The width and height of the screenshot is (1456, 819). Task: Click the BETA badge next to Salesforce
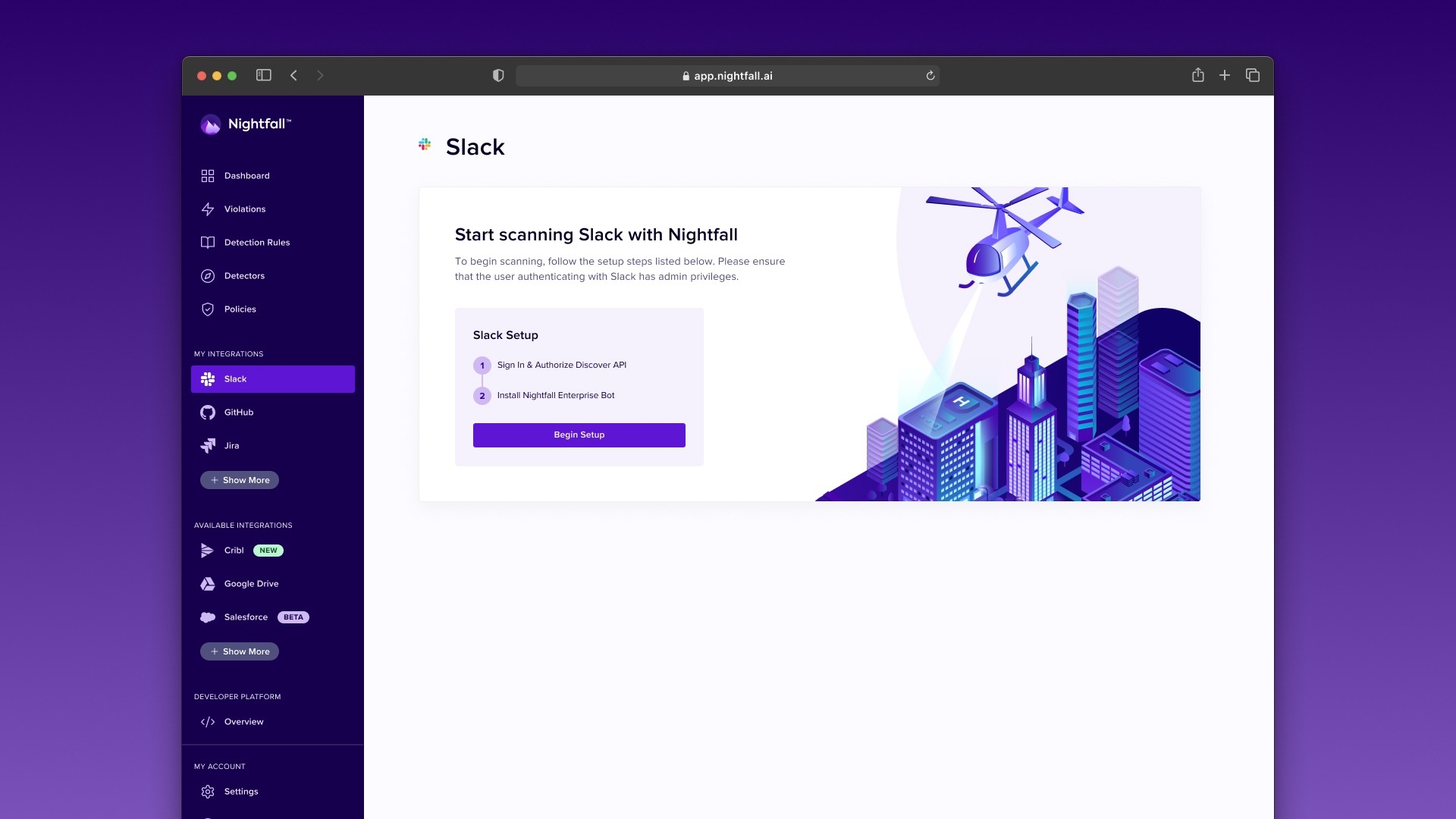pyautogui.click(x=293, y=617)
